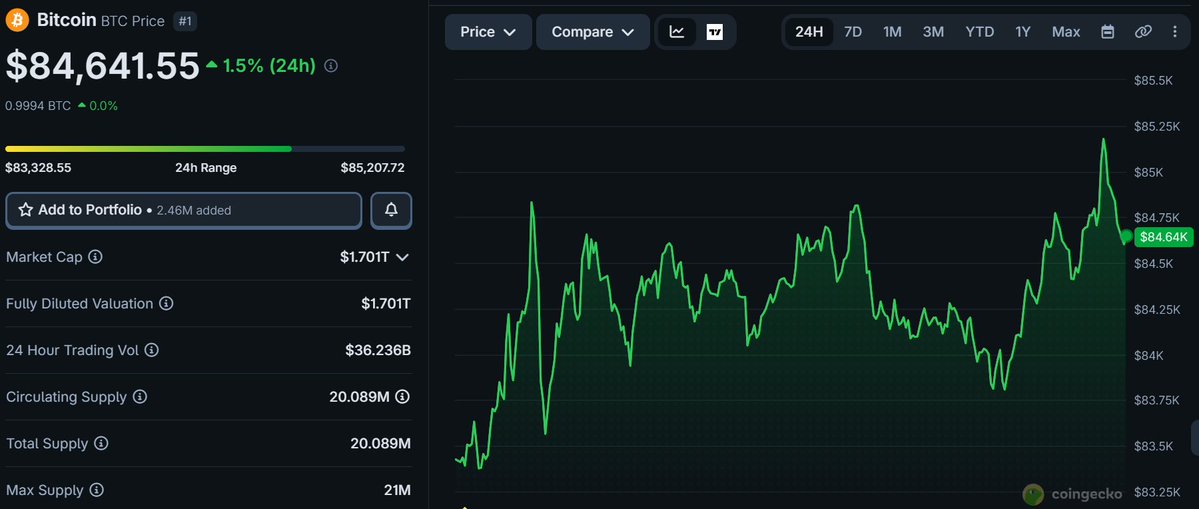Click the star Add to Portfolio button

[x=184, y=210]
